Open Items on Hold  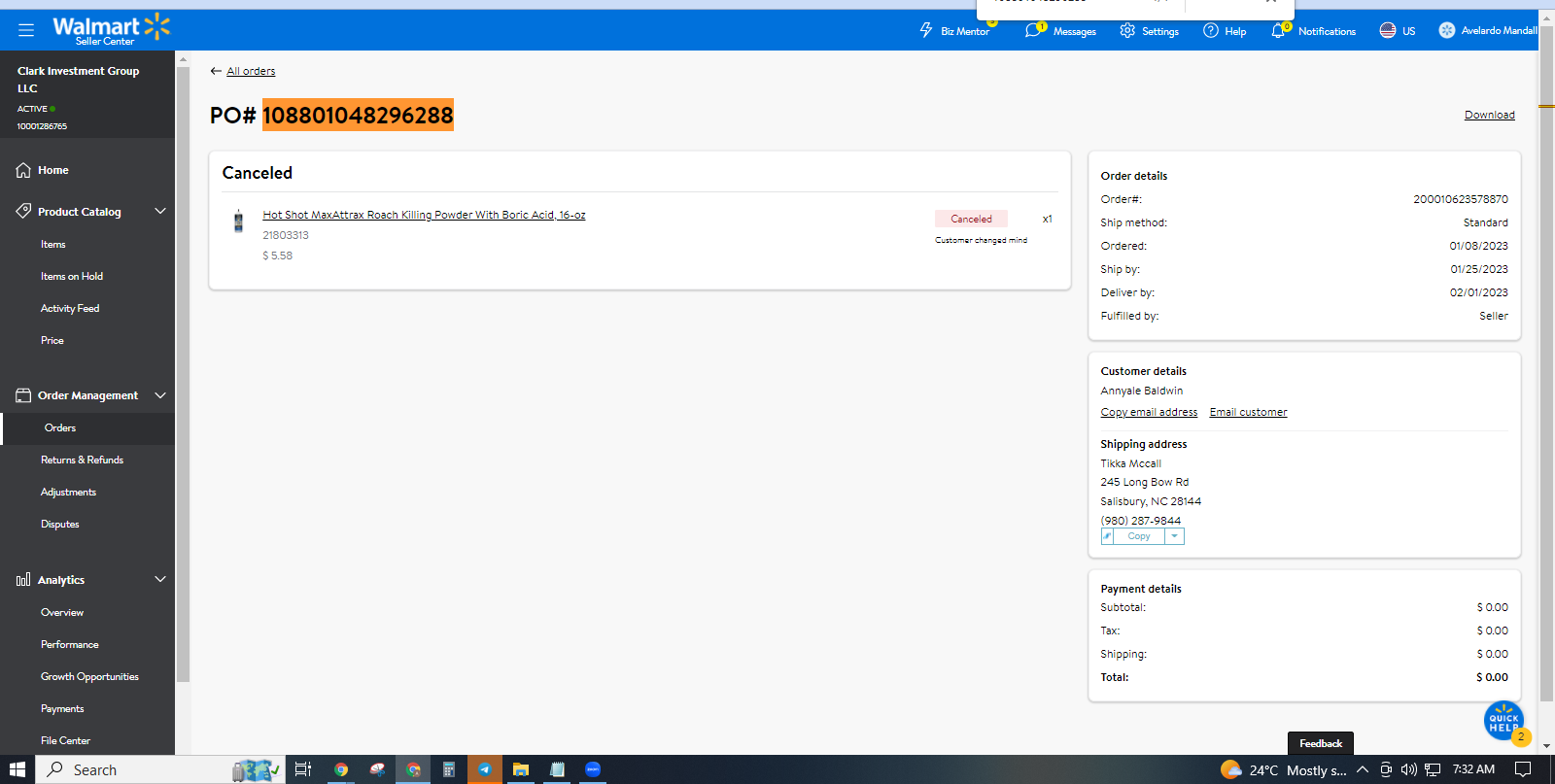point(72,277)
